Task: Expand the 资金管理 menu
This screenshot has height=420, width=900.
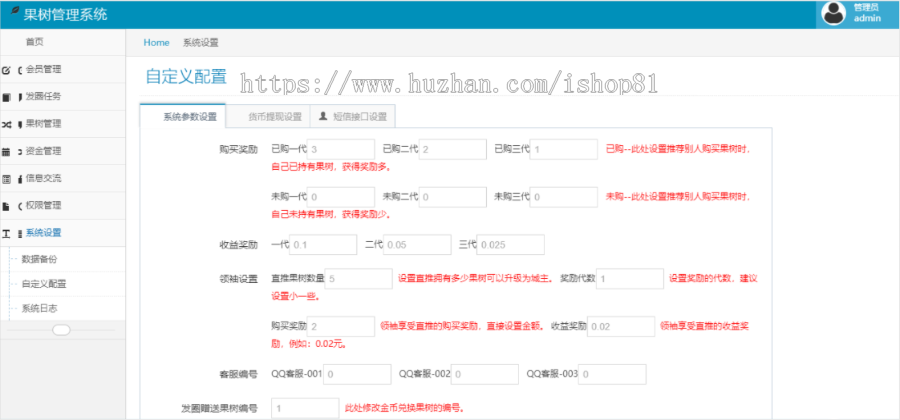Action: click(x=63, y=151)
